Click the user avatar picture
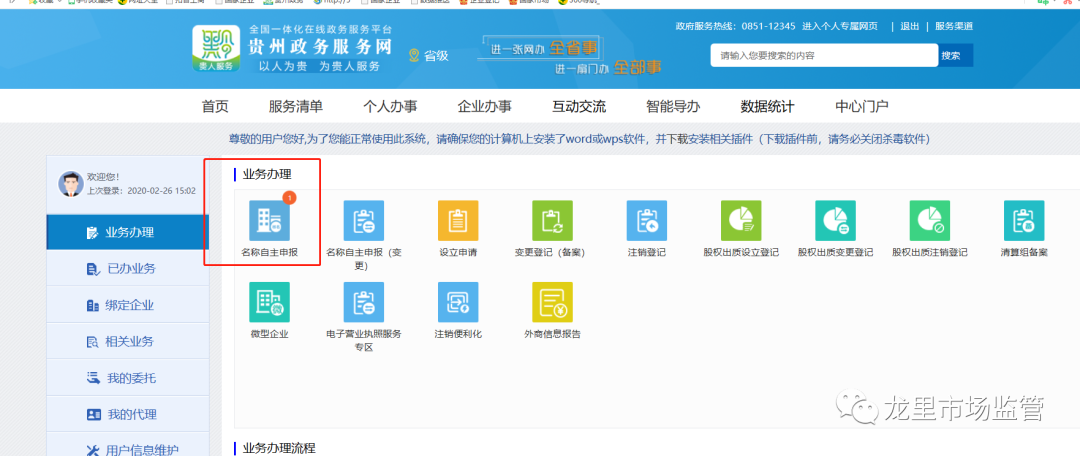 [70, 184]
